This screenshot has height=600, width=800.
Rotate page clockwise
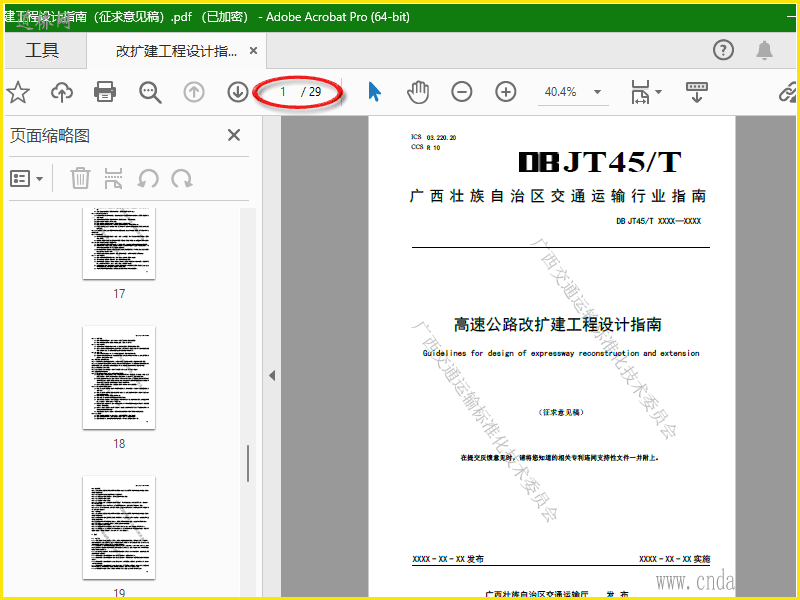182,179
